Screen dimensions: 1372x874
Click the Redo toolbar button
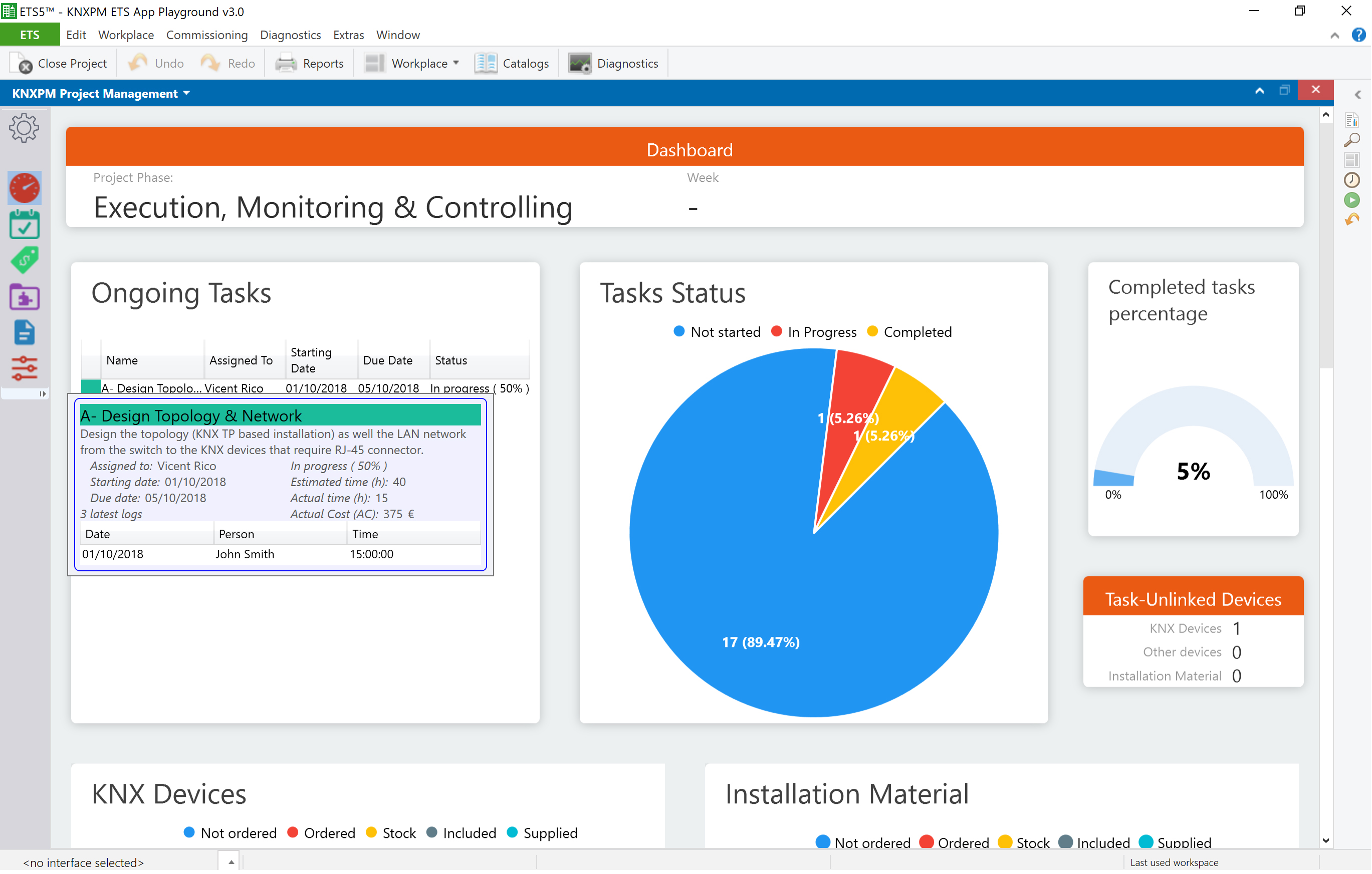coord(228,63)
